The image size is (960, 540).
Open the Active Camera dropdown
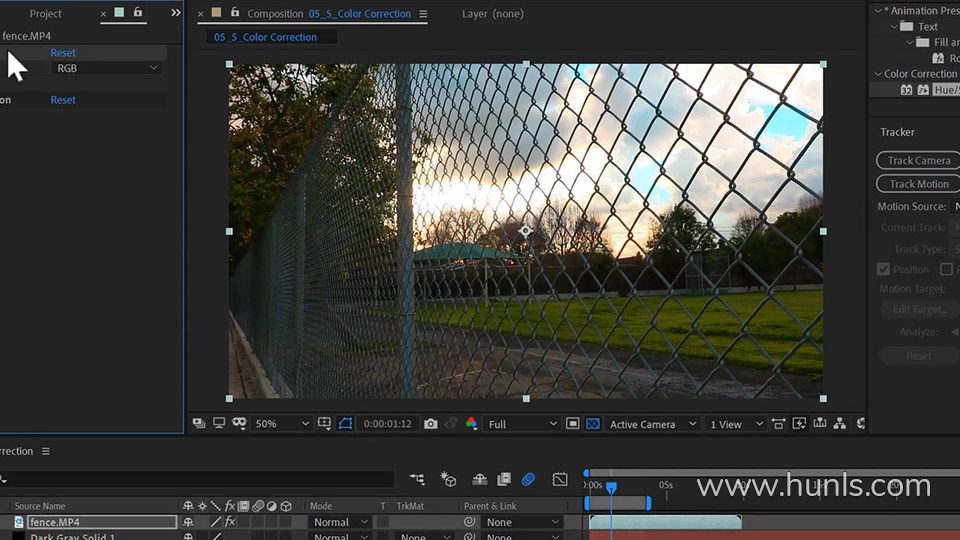pos(653,424)
